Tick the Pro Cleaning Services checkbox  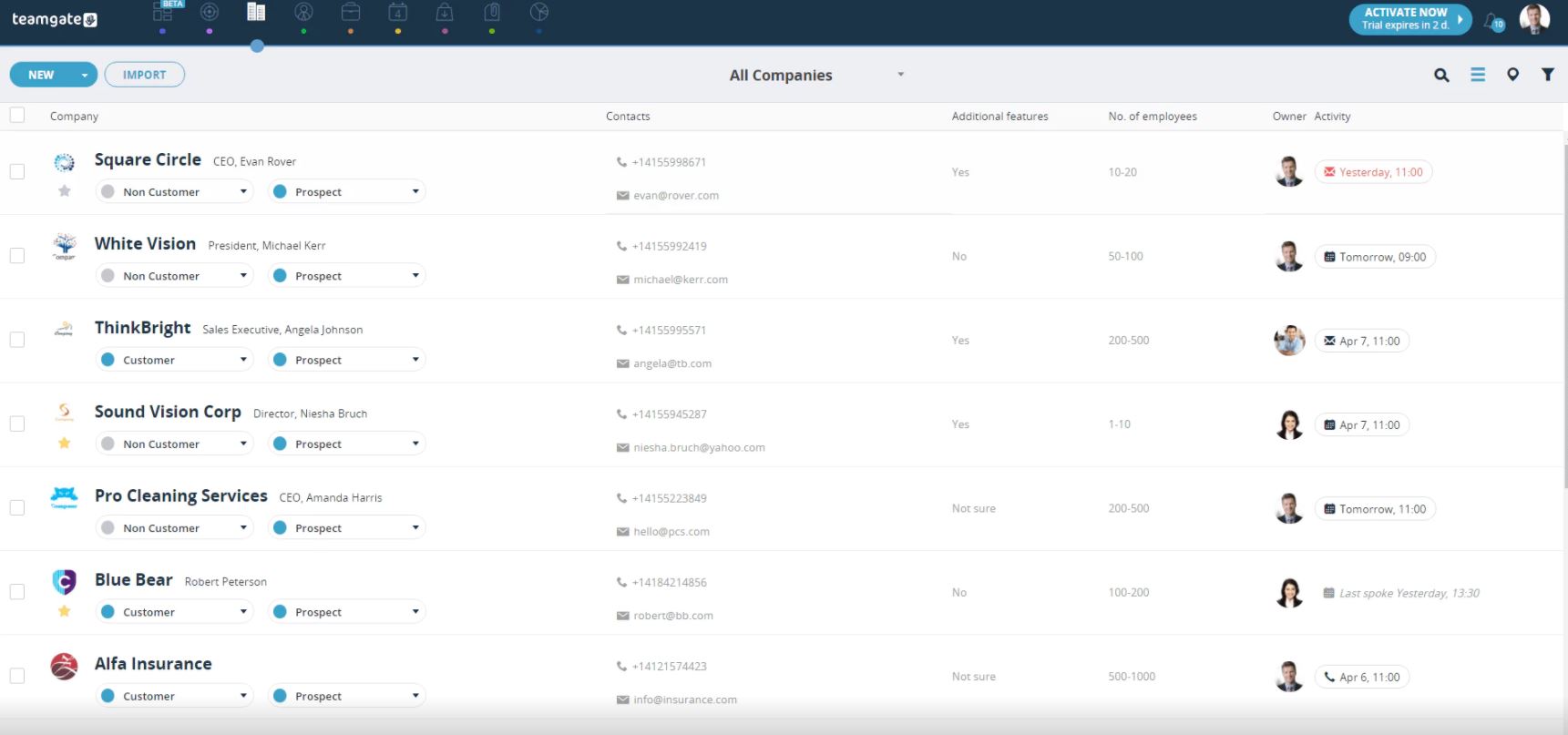[17, 507]
